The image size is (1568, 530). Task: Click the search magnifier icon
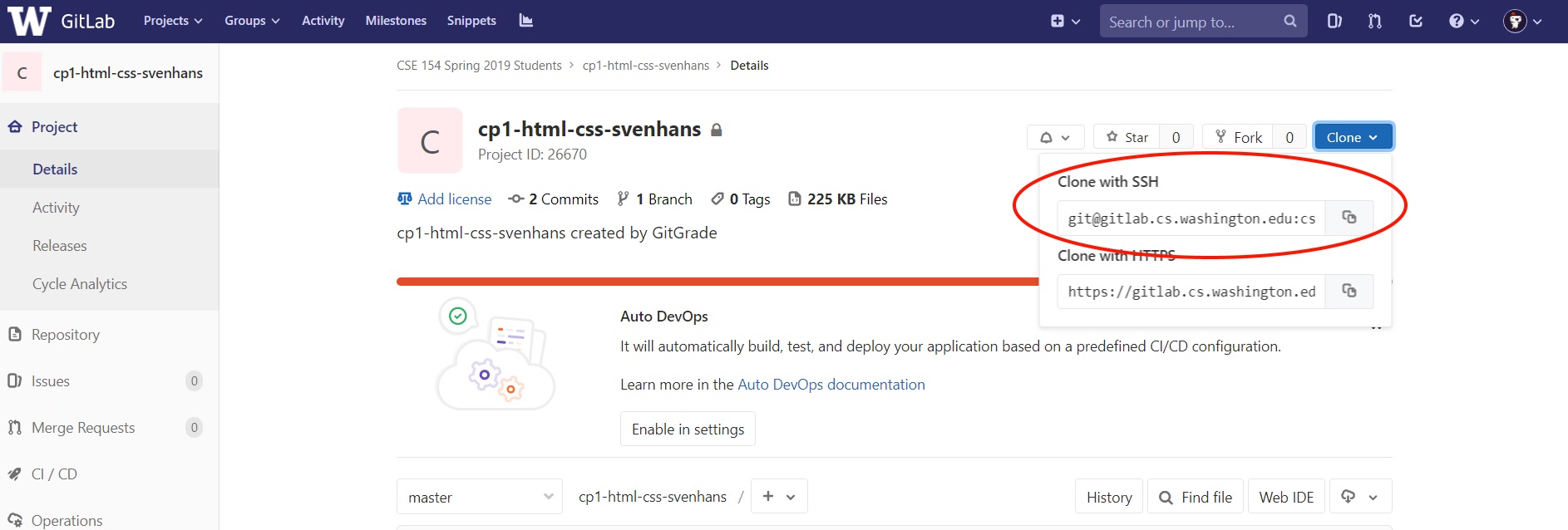(x=1289, y=22)
